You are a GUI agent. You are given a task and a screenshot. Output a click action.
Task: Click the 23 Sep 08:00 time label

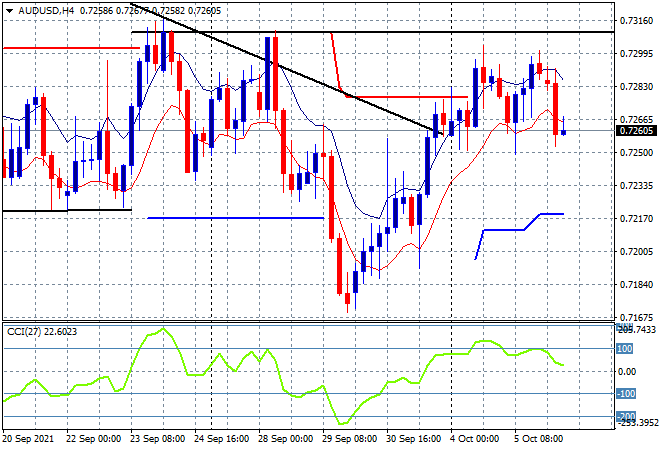(157, 439)
